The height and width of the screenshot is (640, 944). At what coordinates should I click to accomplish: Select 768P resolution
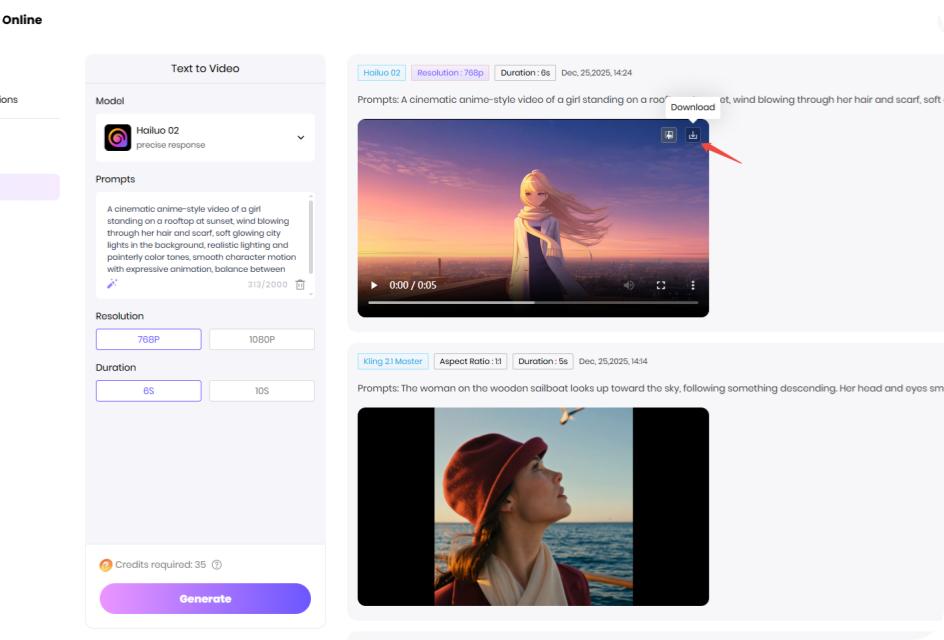point(148,340)
